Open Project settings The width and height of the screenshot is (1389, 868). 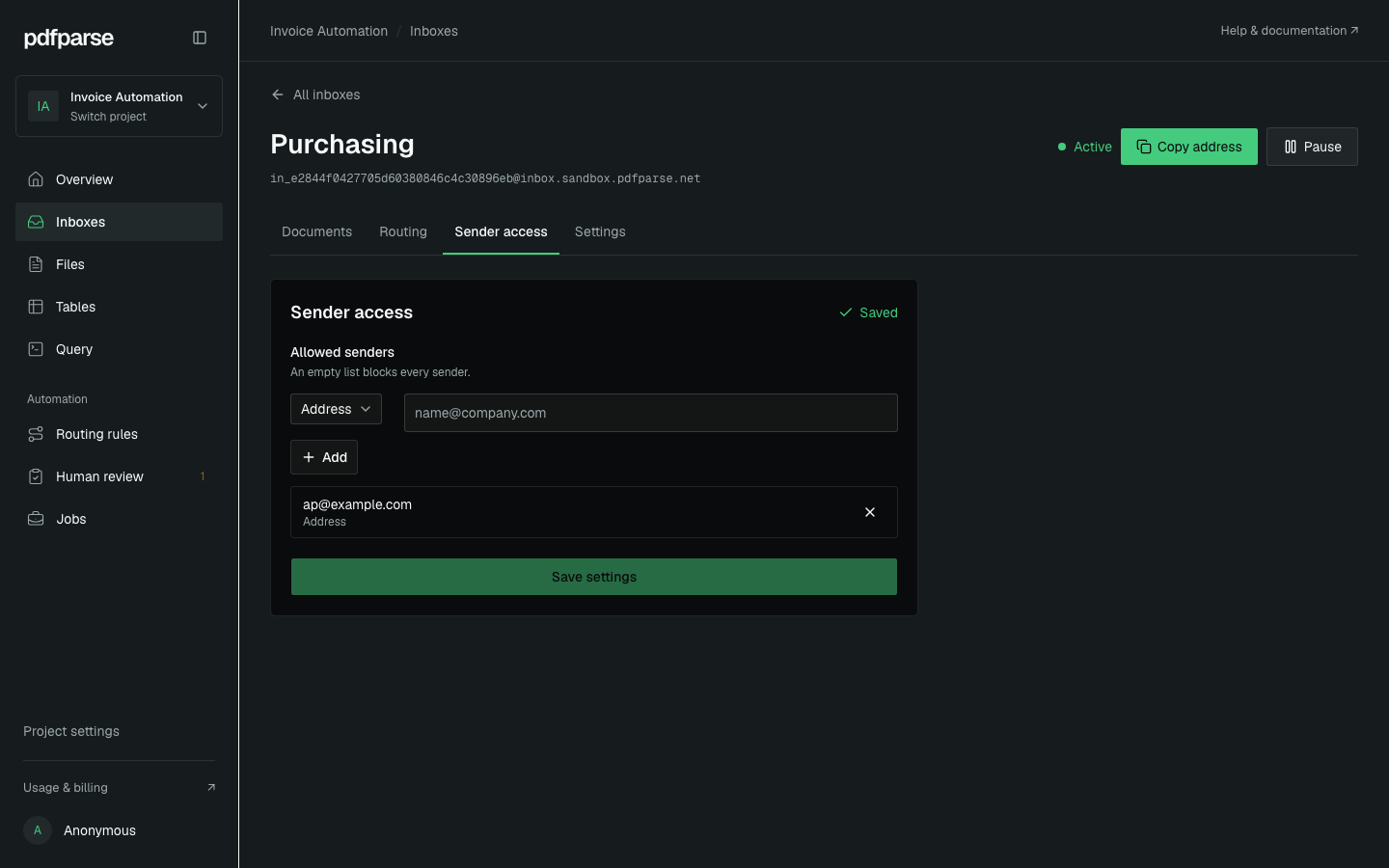point(71,731)
